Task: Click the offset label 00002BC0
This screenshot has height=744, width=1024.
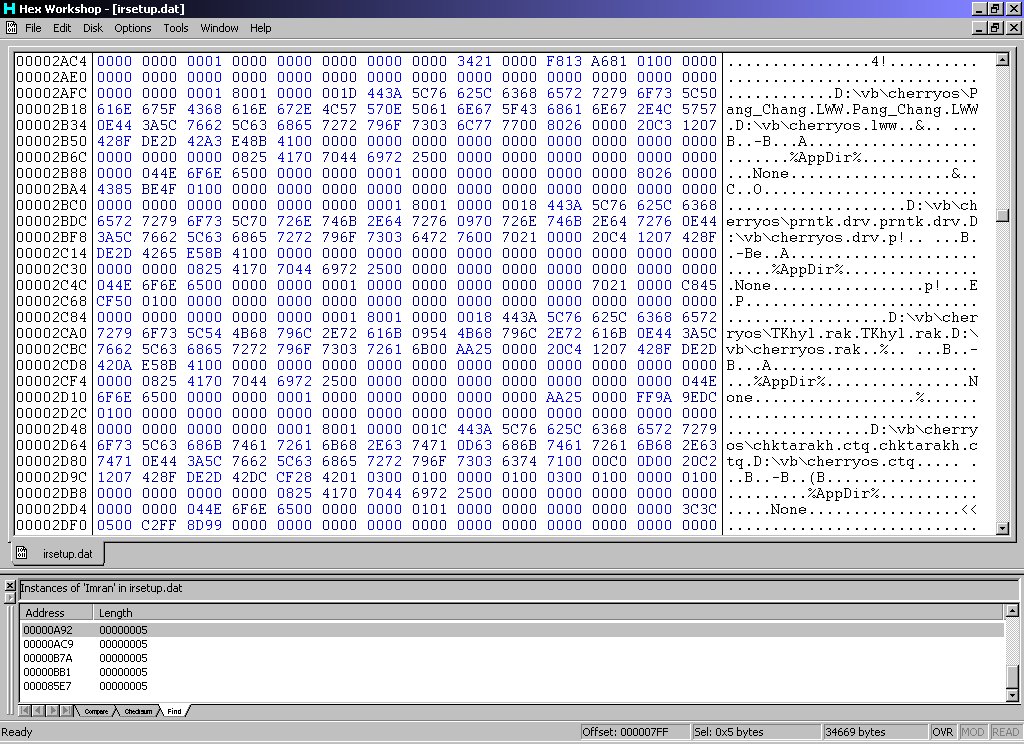Action: coord(52,205)
